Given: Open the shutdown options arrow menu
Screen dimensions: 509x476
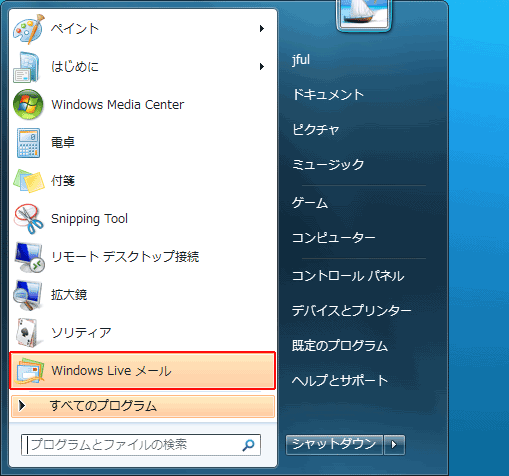Looking at the screenshot, I should [394, 445].
